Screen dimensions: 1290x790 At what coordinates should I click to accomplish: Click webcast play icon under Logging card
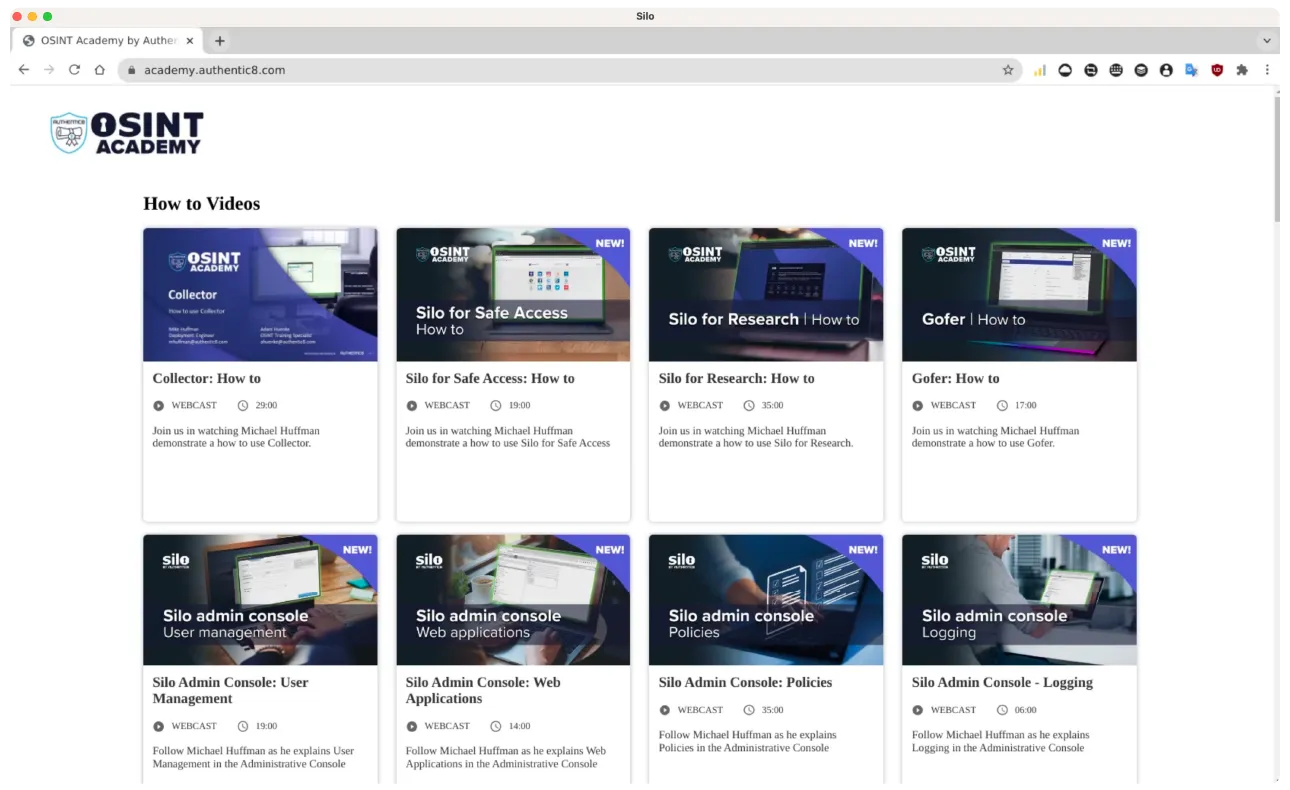(x=918, y=710)
